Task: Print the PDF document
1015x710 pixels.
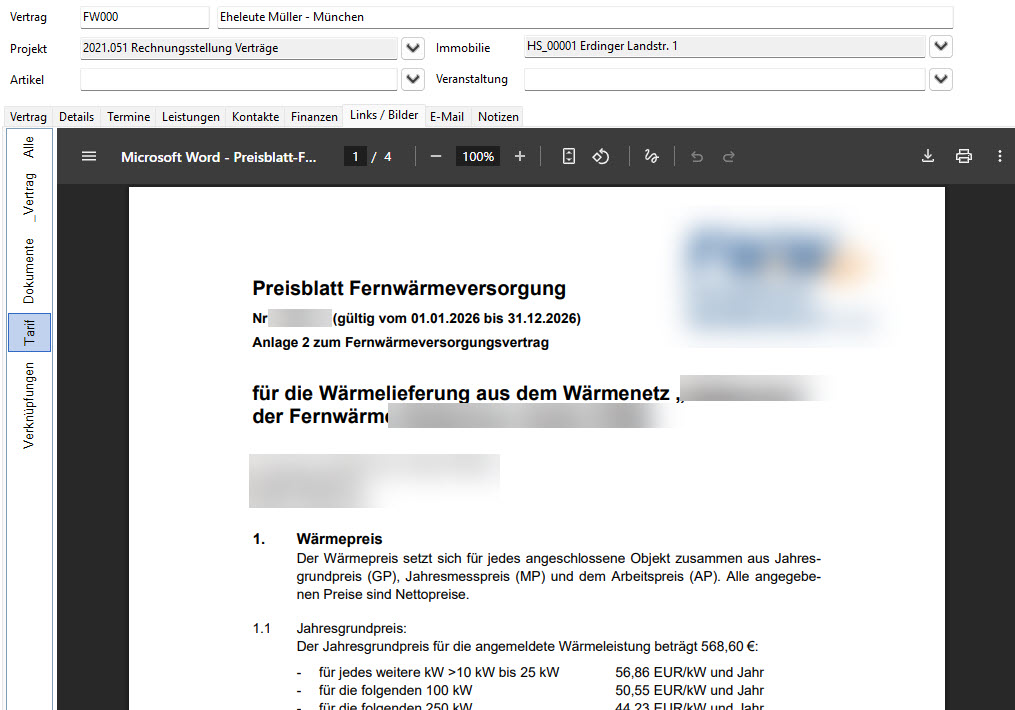Action: pos(964,157)
